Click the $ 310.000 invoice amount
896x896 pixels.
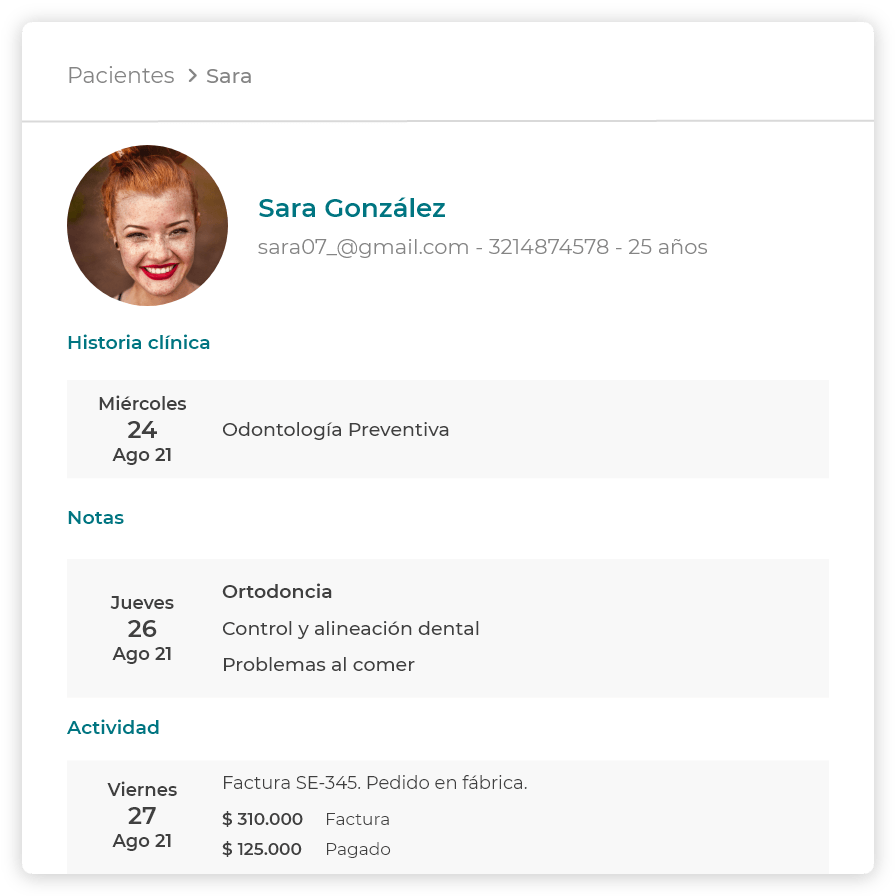pos(262,820)
